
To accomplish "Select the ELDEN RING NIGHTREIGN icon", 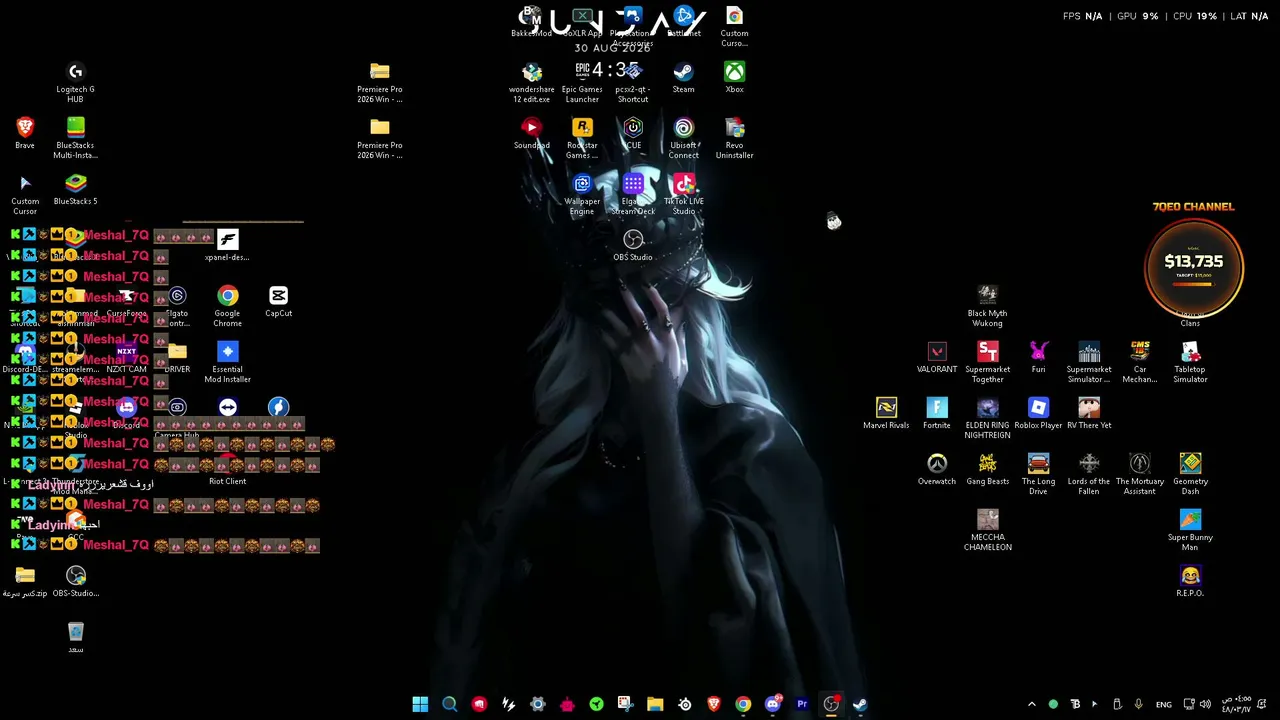I will tap(987, 418).
